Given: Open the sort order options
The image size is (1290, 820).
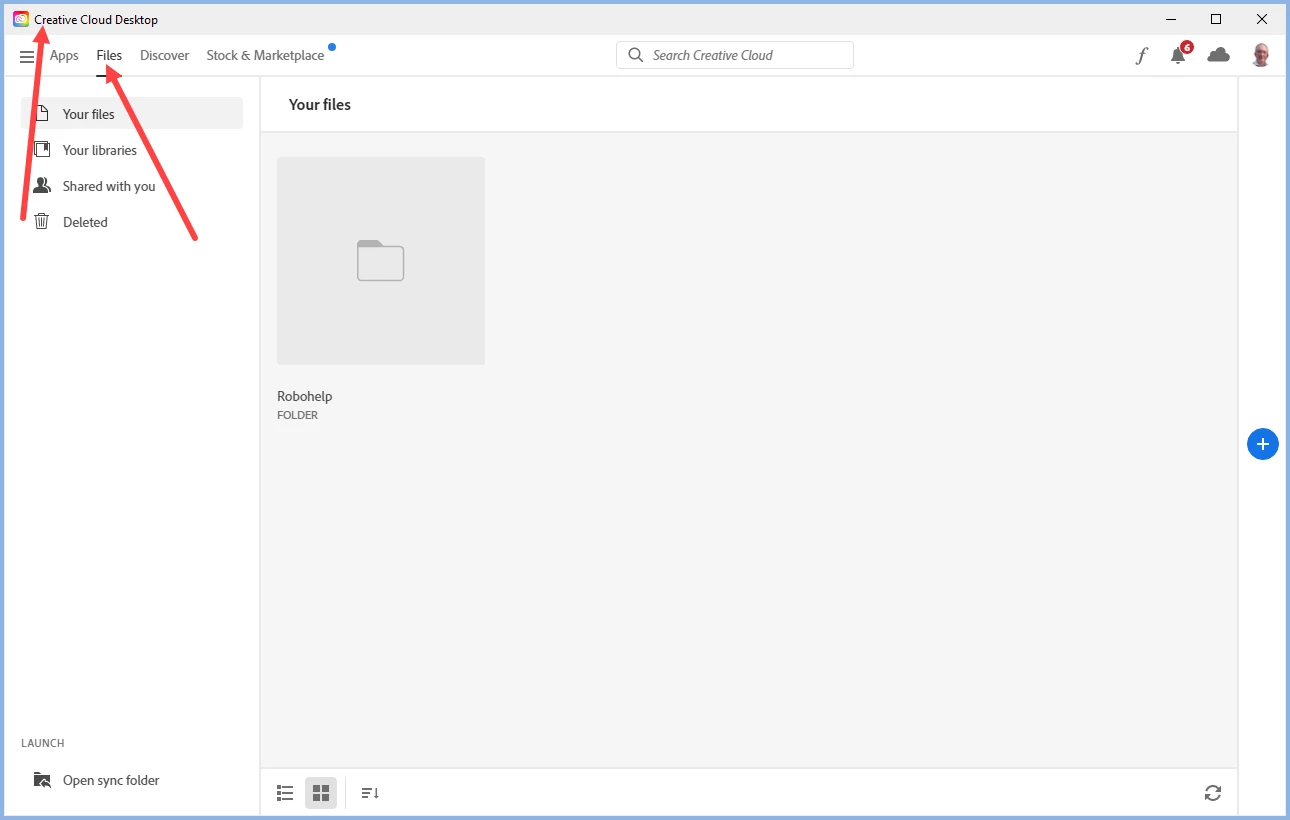Looking at the screenshot, I should click(x=370, y=793).
